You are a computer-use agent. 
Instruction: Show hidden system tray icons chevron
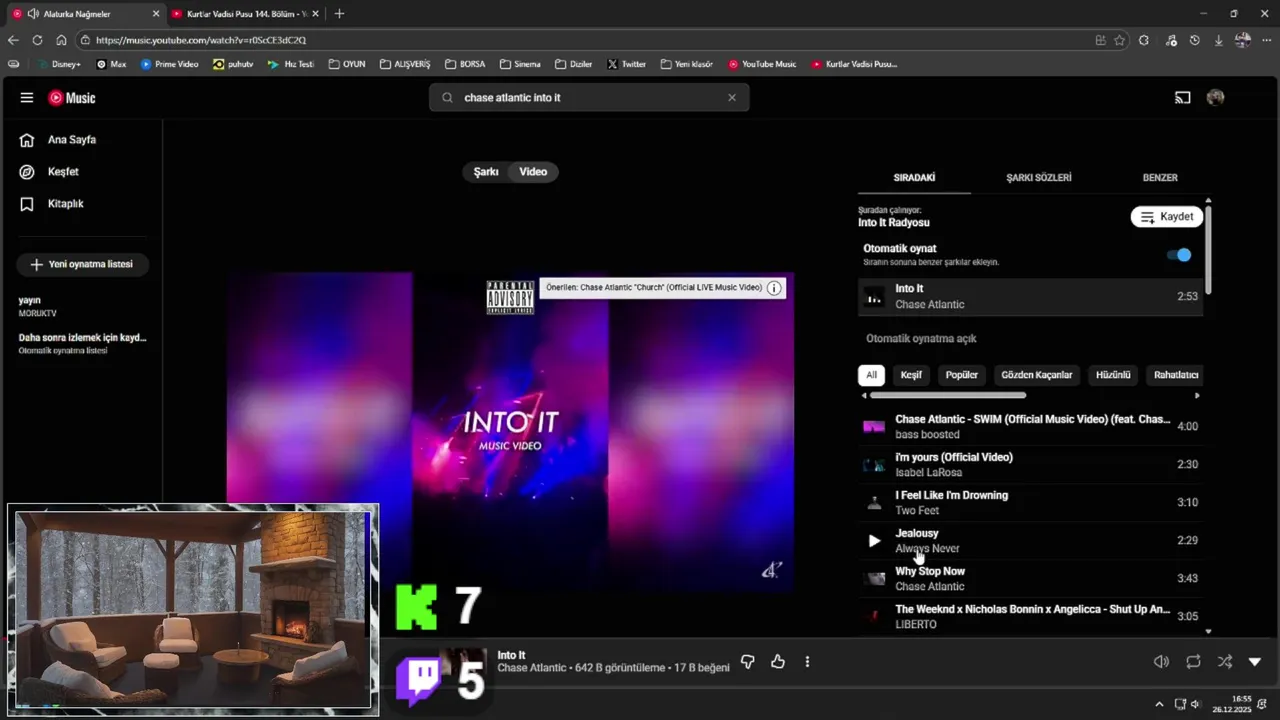[x=1159, y=704]
